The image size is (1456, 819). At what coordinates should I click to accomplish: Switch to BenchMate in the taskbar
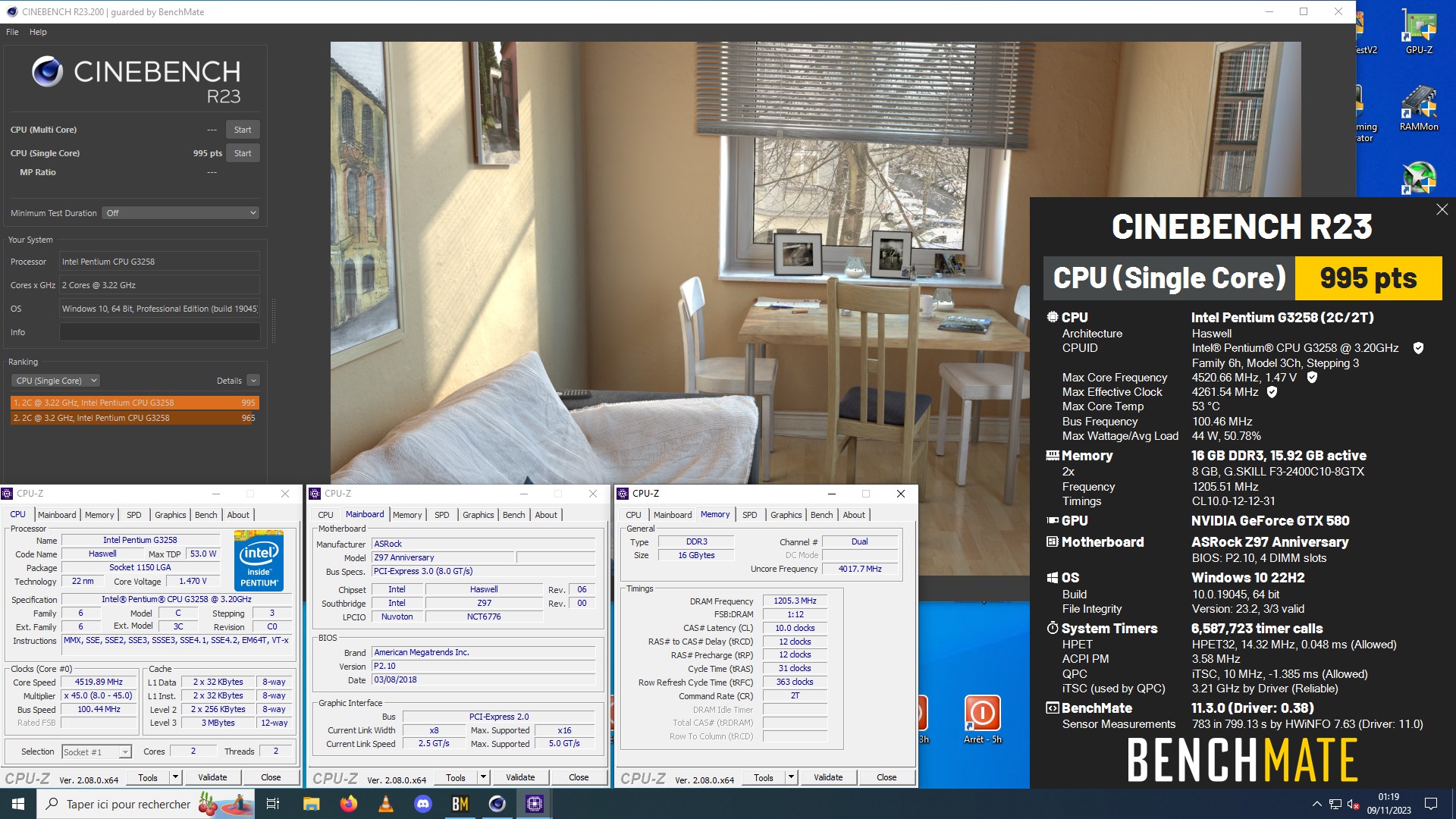[x=460, y=804]
